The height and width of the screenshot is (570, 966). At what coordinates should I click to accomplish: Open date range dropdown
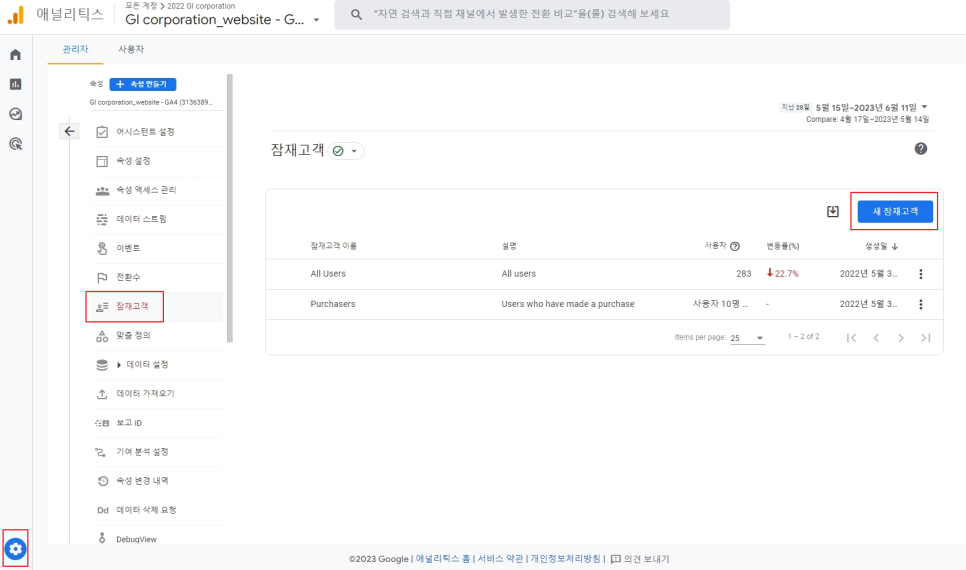tap(924, 107)
